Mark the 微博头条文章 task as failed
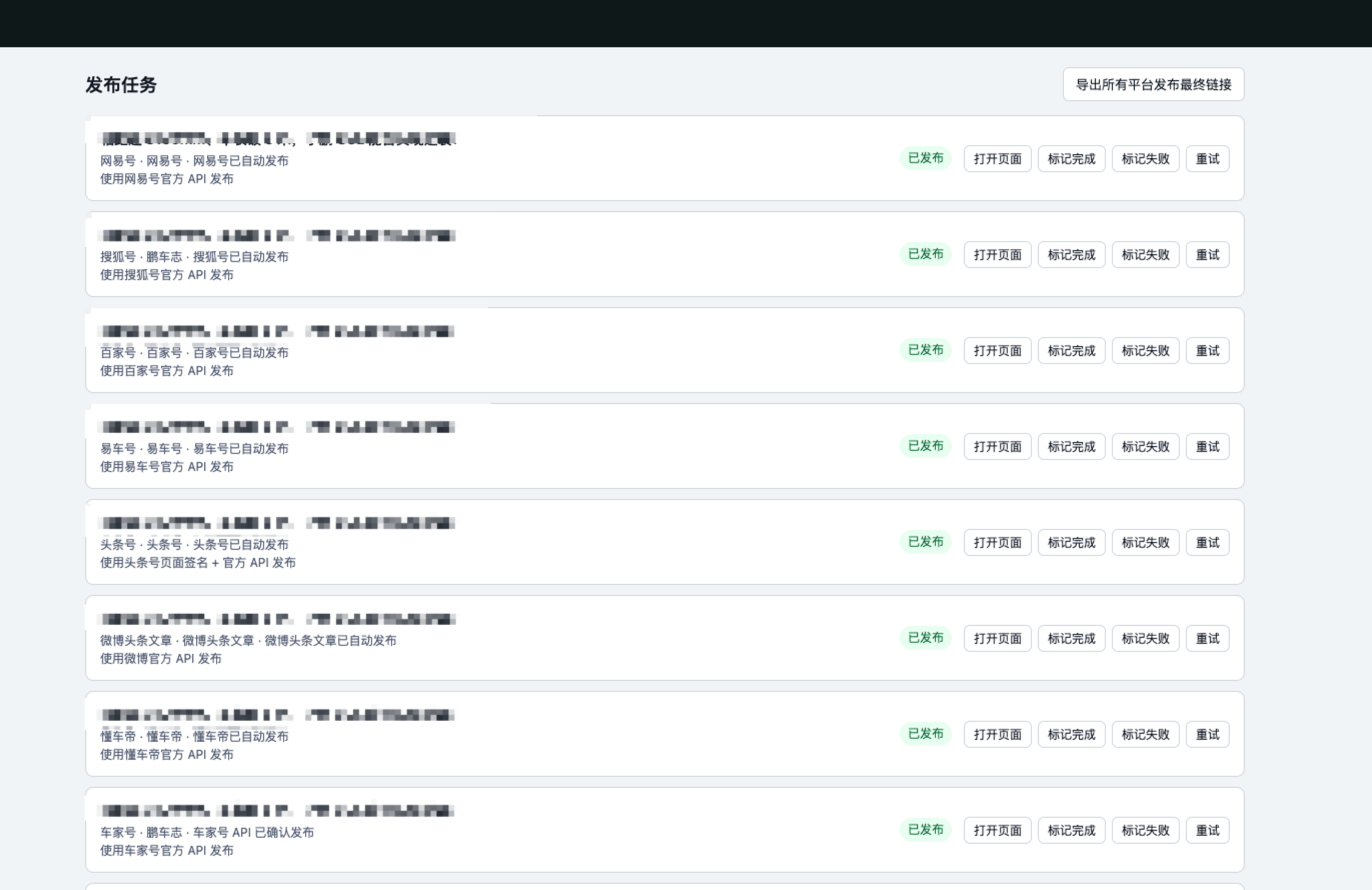The image size is (1372, 890). (x=1145, y=639)
